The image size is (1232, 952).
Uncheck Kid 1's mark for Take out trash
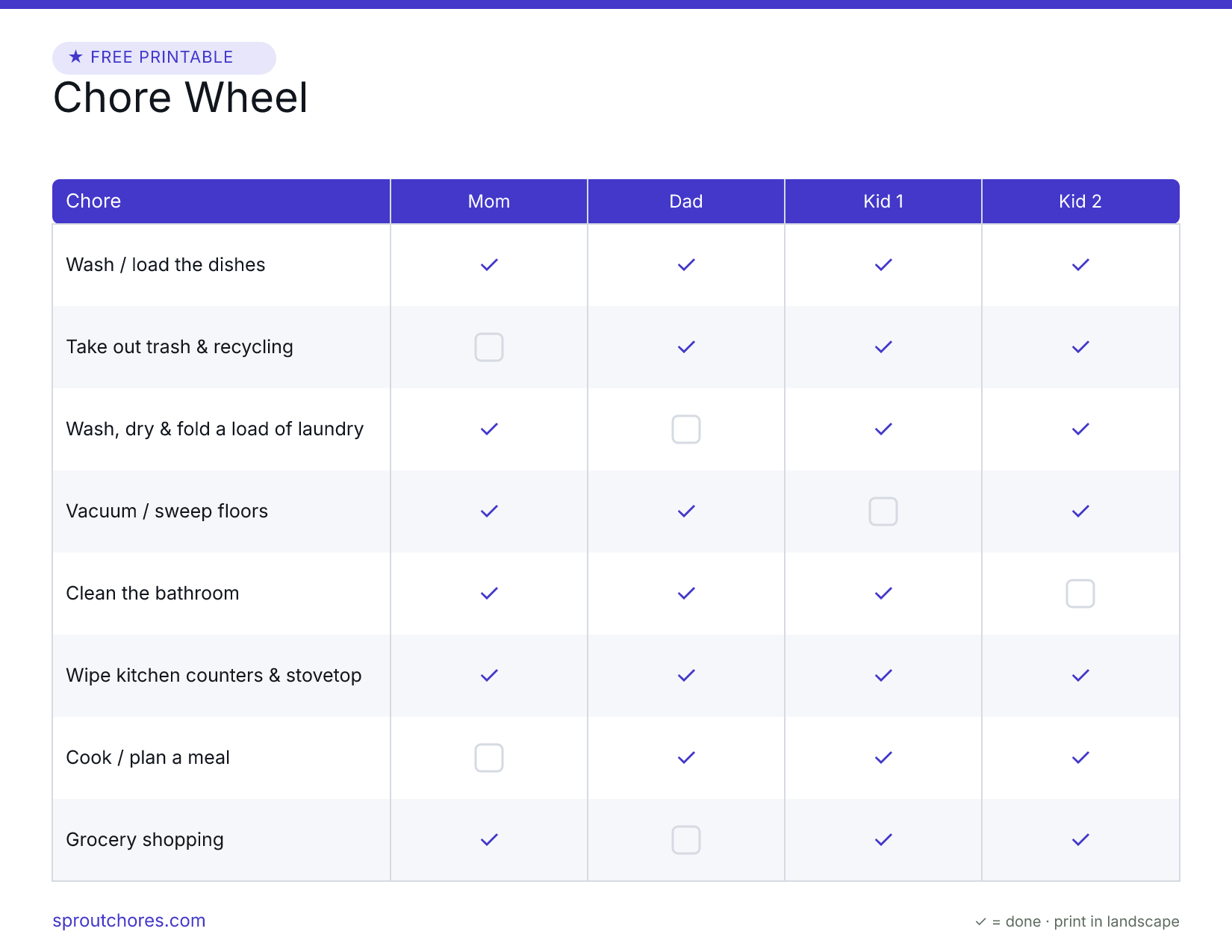click(883, 347)
